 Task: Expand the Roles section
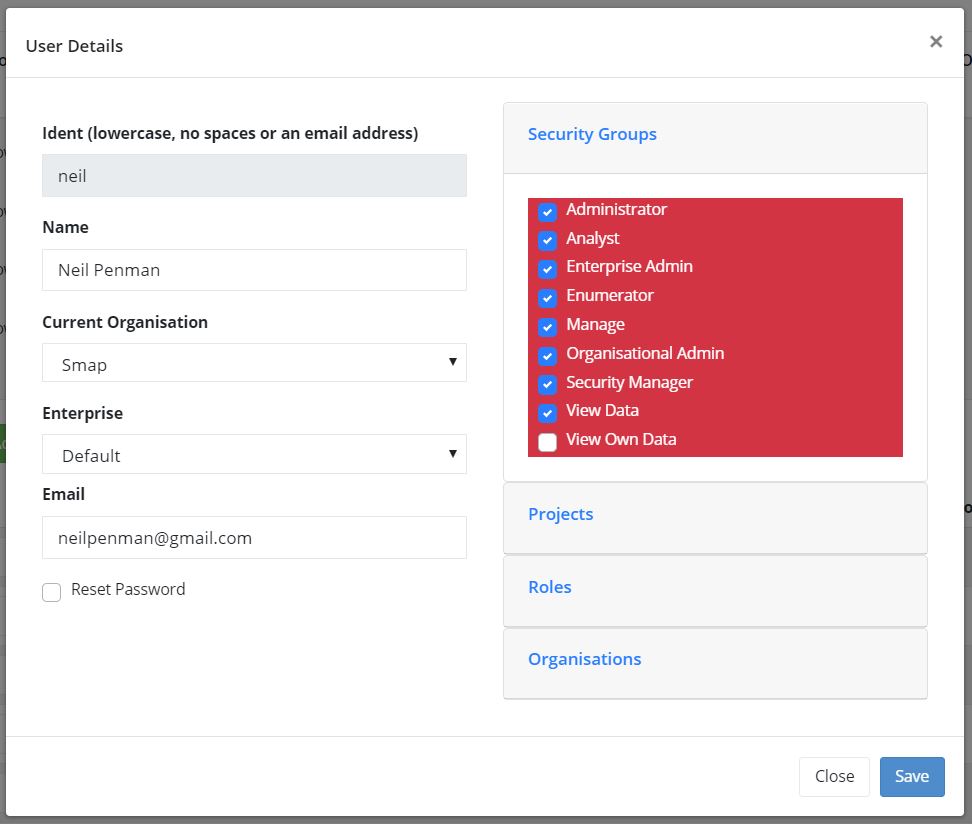[x=549, y=587]
